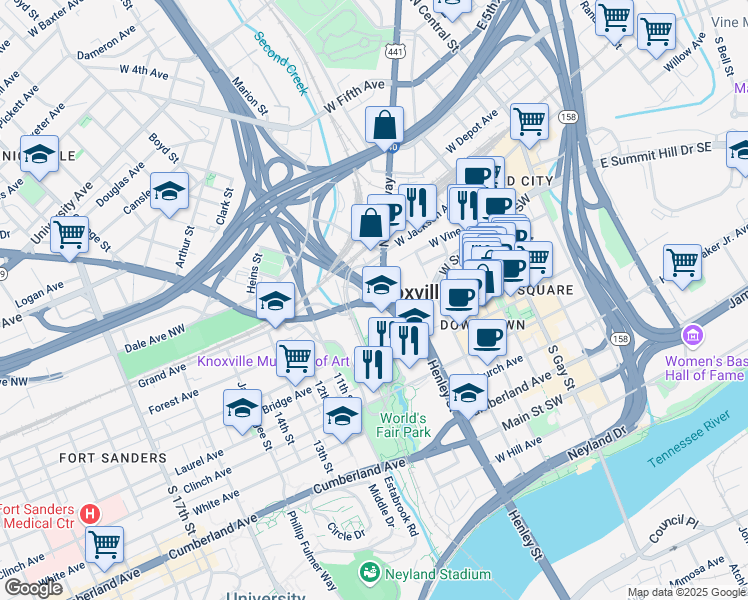
Task: Open the graduation cap marker near Boyd St
Action: point(169,193)
